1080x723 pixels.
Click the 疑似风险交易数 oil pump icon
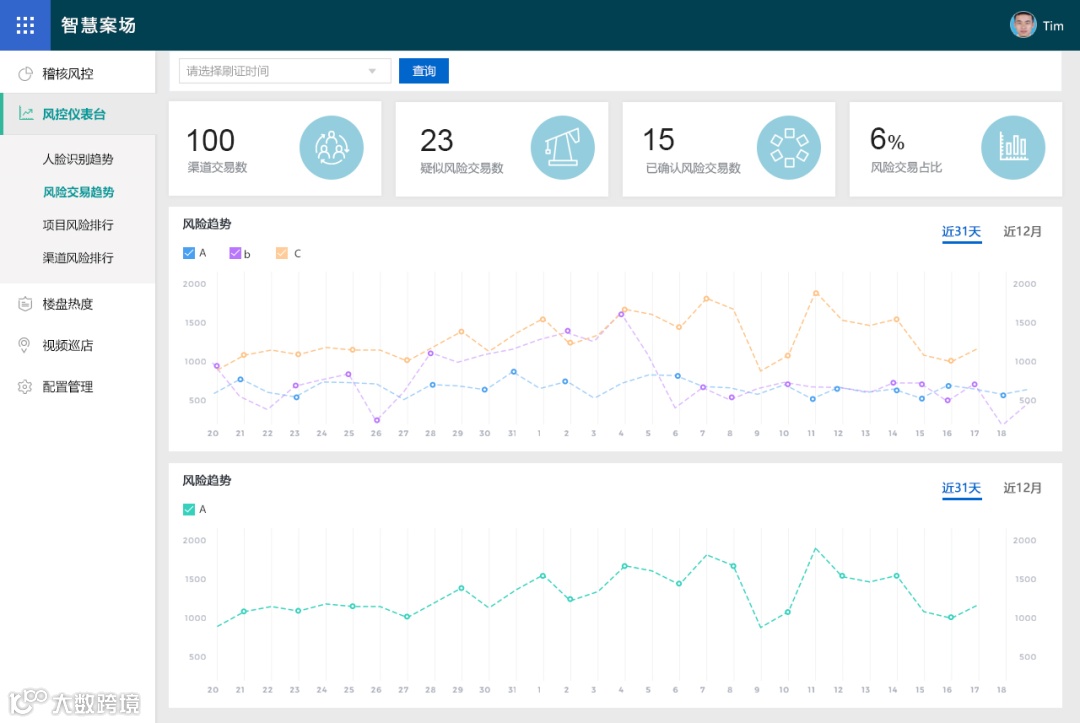[562, 147]
